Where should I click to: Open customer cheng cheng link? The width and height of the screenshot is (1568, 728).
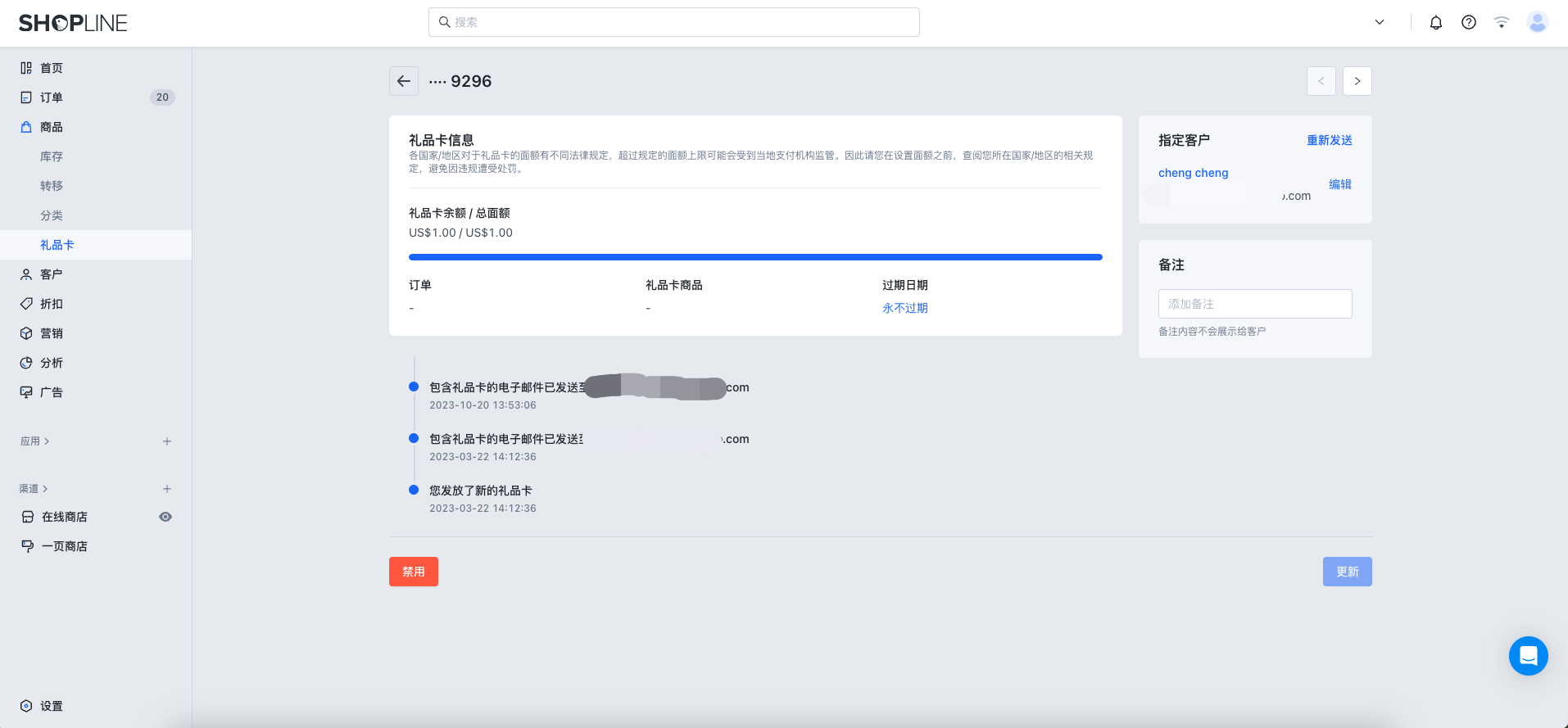[x=1194, y=173]
